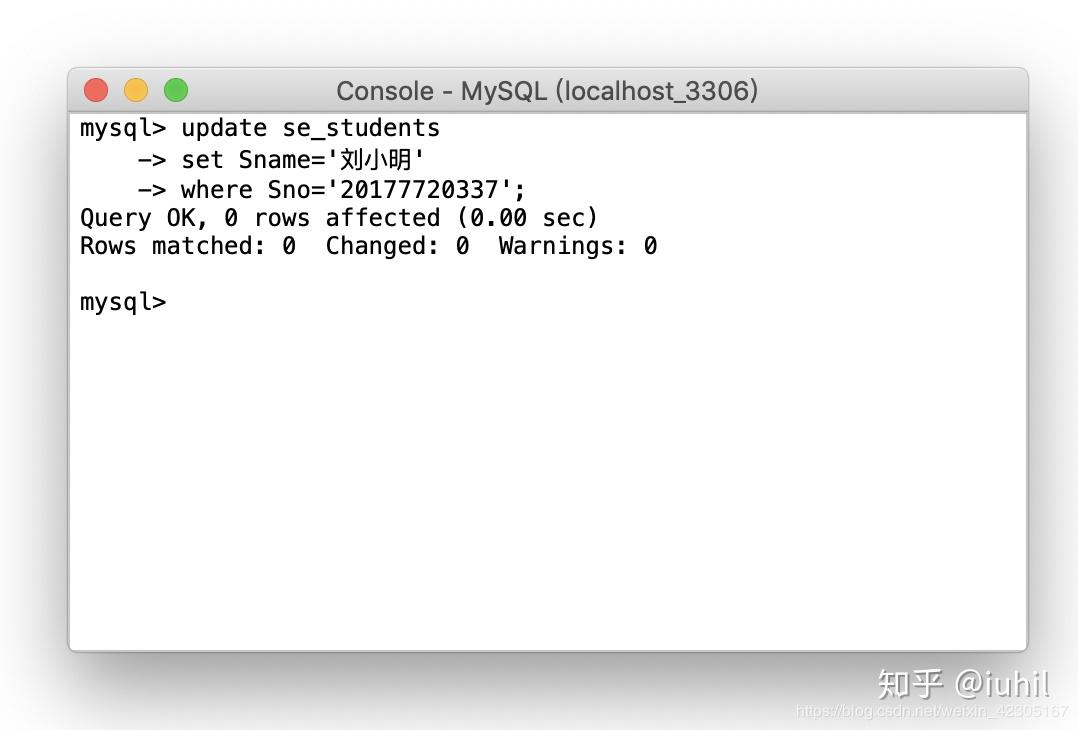Click the "Changed: 0" output
The height and width of the screenshot is (730, 1078).
click(x=397, y=245)
